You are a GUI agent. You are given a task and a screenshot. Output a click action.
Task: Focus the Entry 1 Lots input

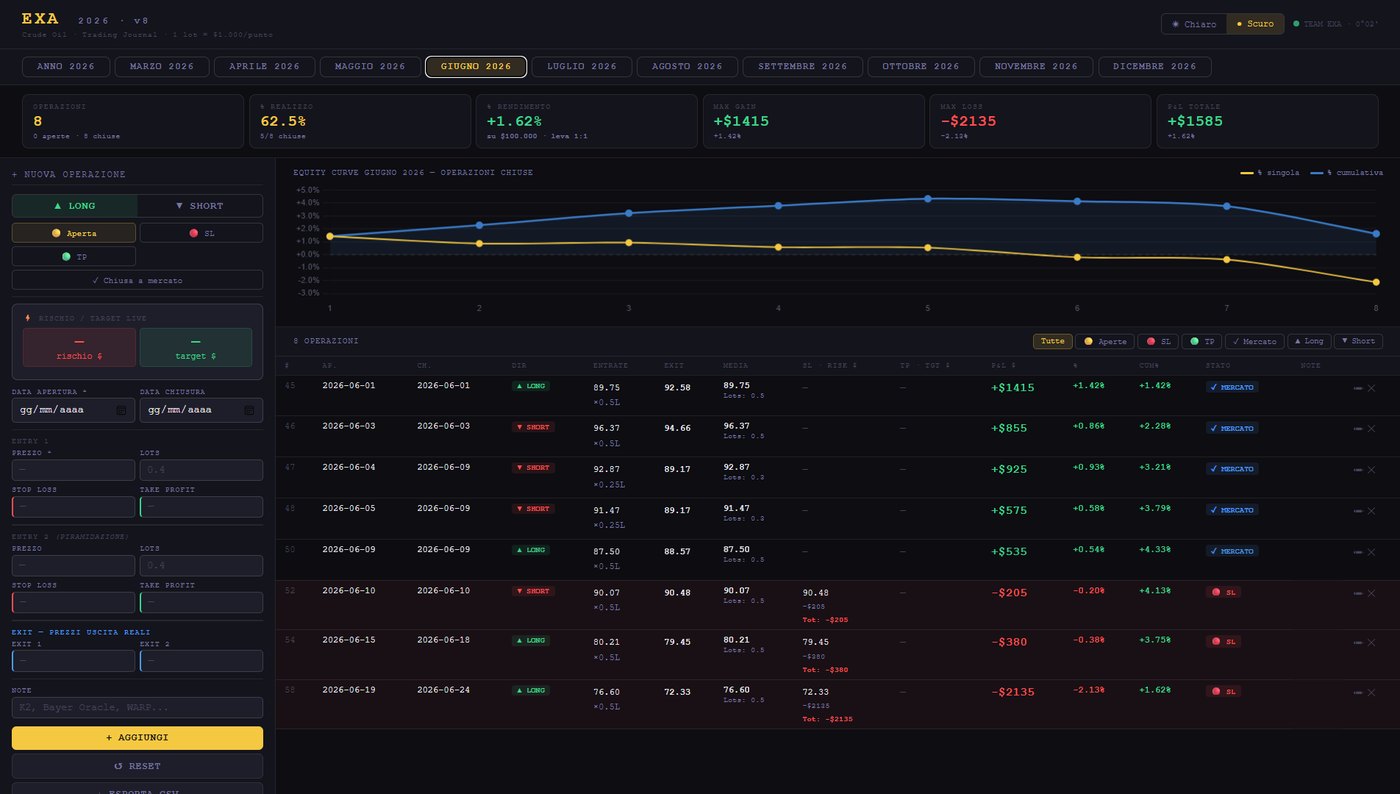pyautogui.click(x=201, y=470)
